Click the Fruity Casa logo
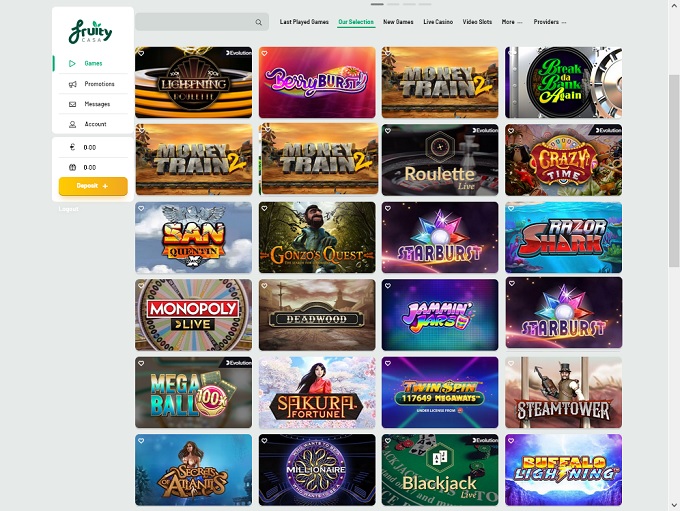 pos(90,31)
